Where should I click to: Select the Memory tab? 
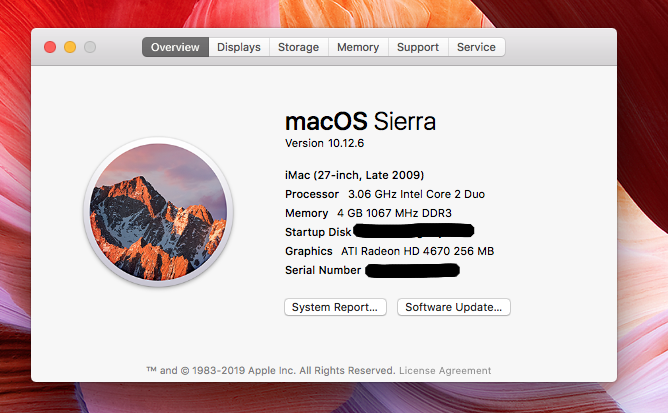pos(358,47)
